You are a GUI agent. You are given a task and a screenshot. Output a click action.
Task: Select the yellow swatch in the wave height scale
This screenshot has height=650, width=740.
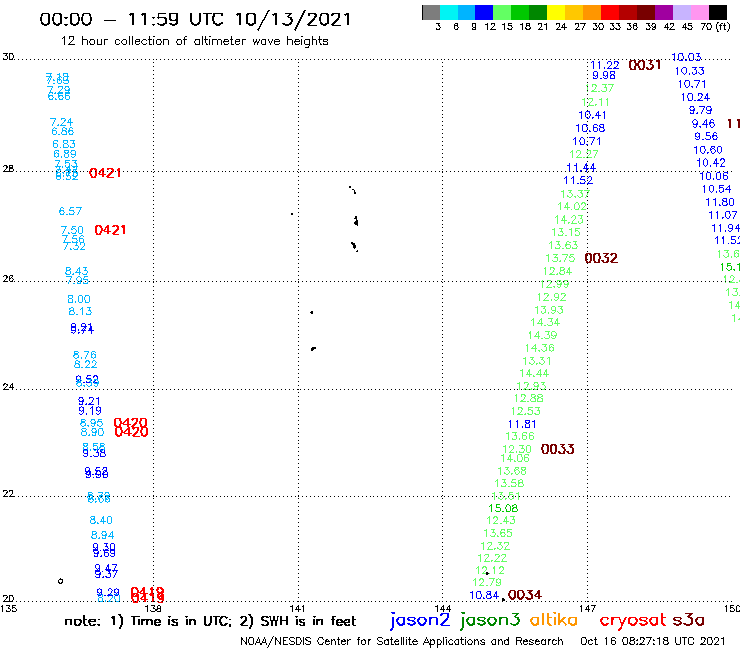click(556, 12)
